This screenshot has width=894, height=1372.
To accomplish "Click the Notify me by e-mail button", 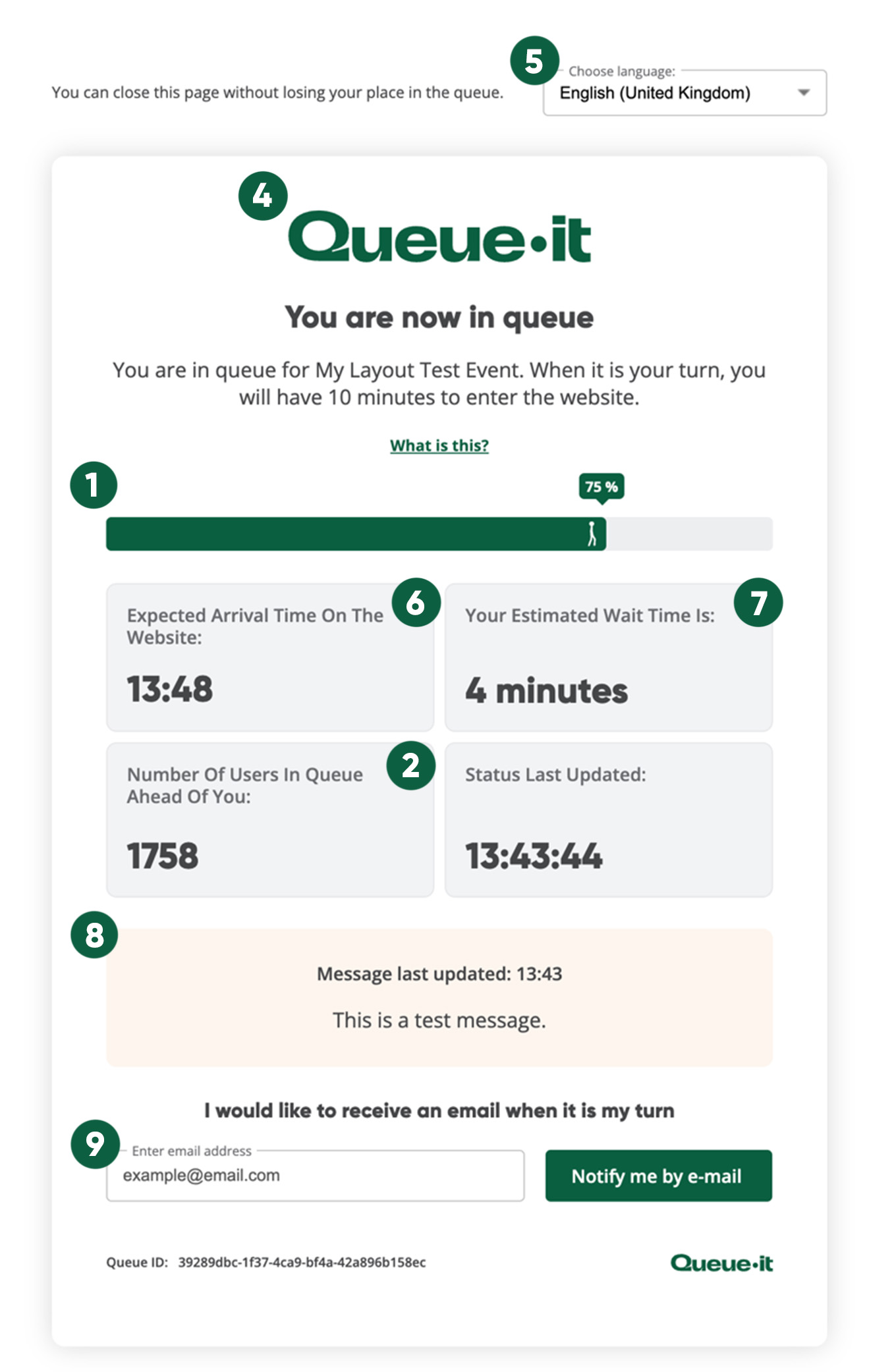I will click(x=659, y=1176).
